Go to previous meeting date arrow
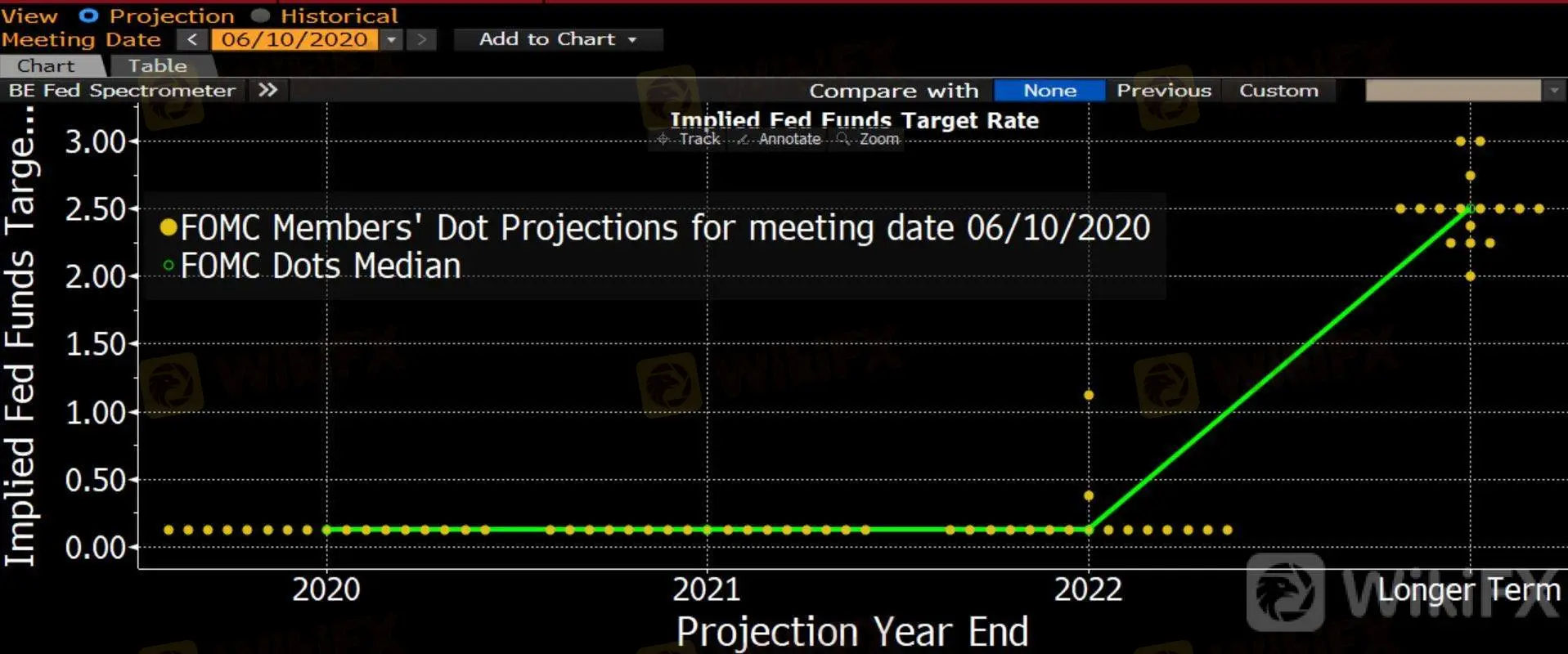Viewport: 1568px width, 654px height. tap(192, 39)
